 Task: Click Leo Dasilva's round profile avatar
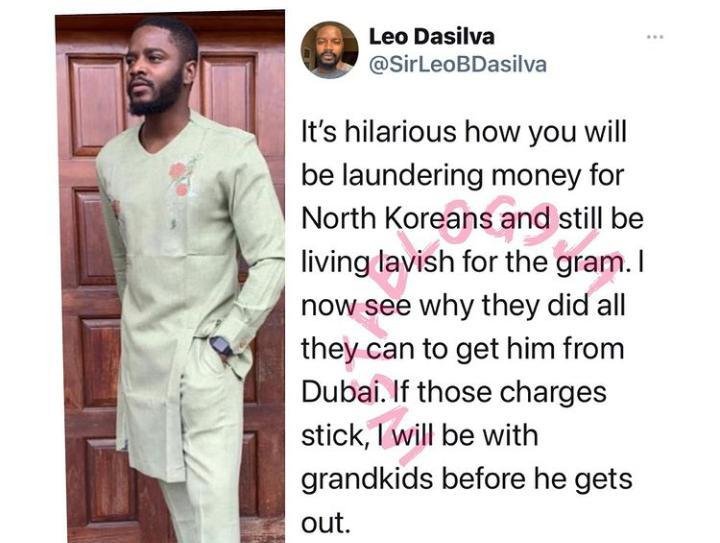[329, 50]
